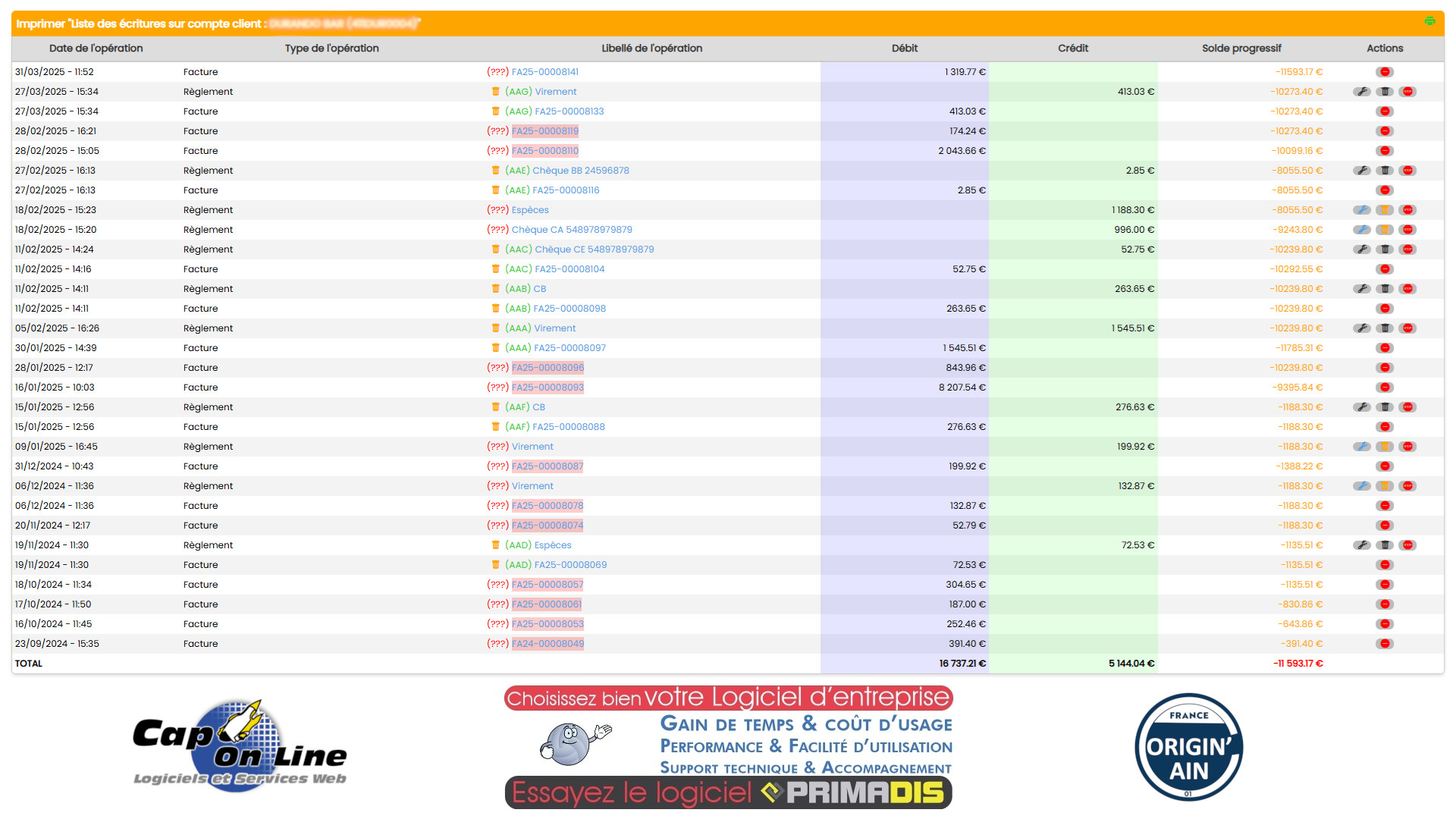Click blue wrench icon on Chèque CA 548978979879 row
Image resolution: width=1456 pixels, height=819 pixels.
click(1362, 230)
